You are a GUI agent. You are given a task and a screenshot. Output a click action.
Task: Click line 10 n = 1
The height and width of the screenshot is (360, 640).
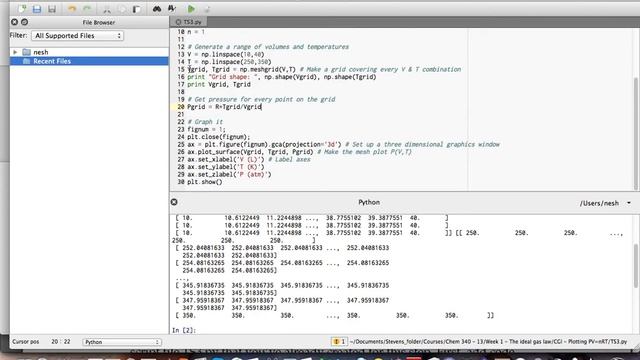coord(196,32)
